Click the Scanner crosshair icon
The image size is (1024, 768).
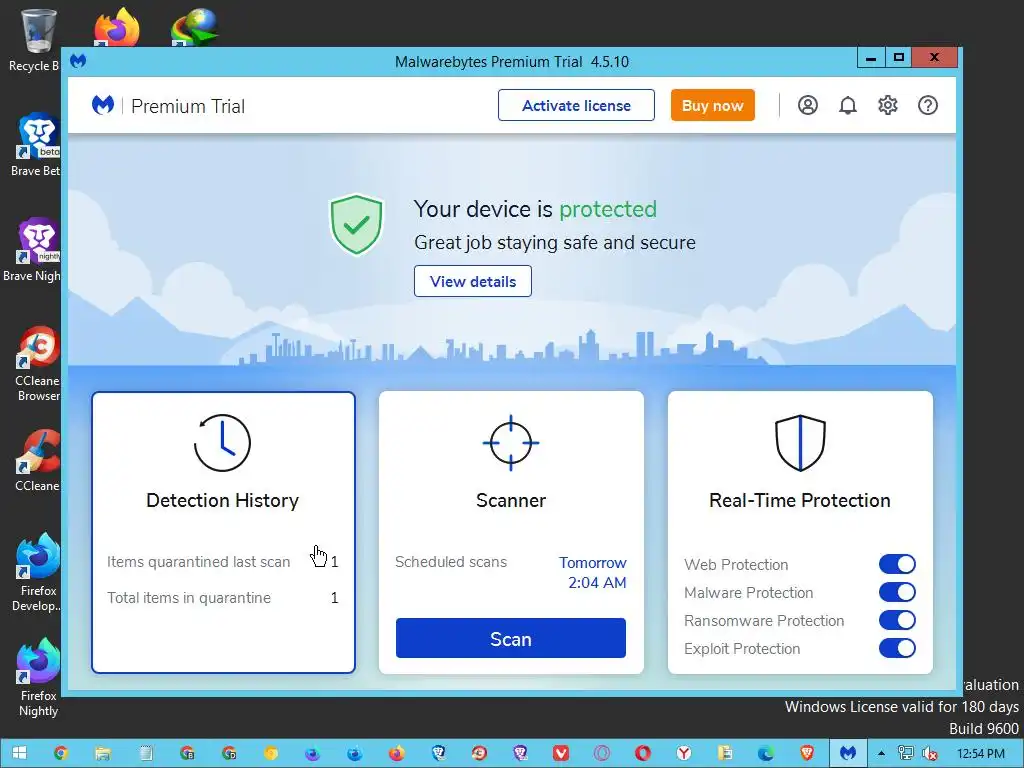click(511, 443)
